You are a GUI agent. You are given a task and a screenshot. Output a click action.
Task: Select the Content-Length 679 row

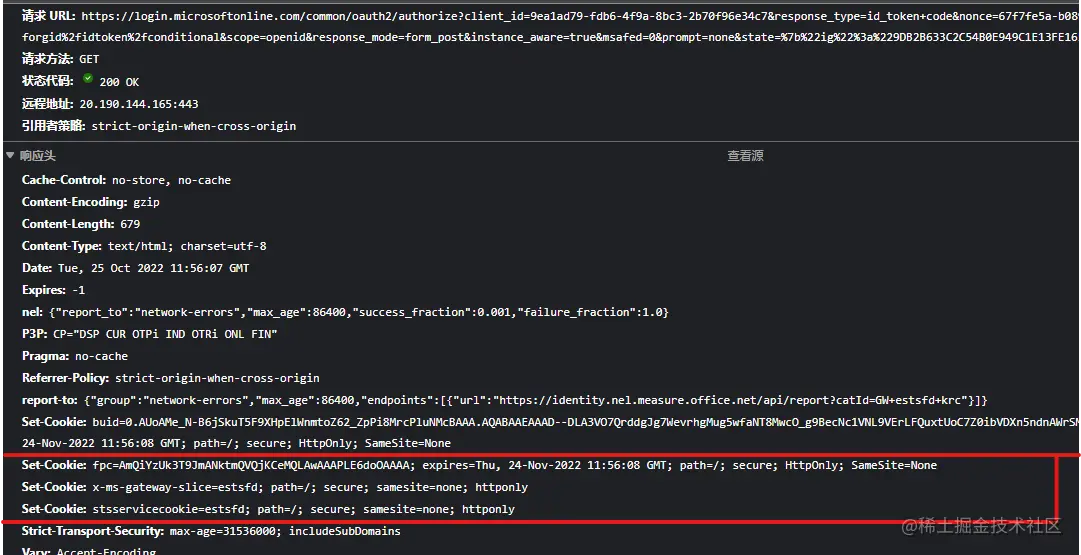pyautogui.click(x=81, y=224)
